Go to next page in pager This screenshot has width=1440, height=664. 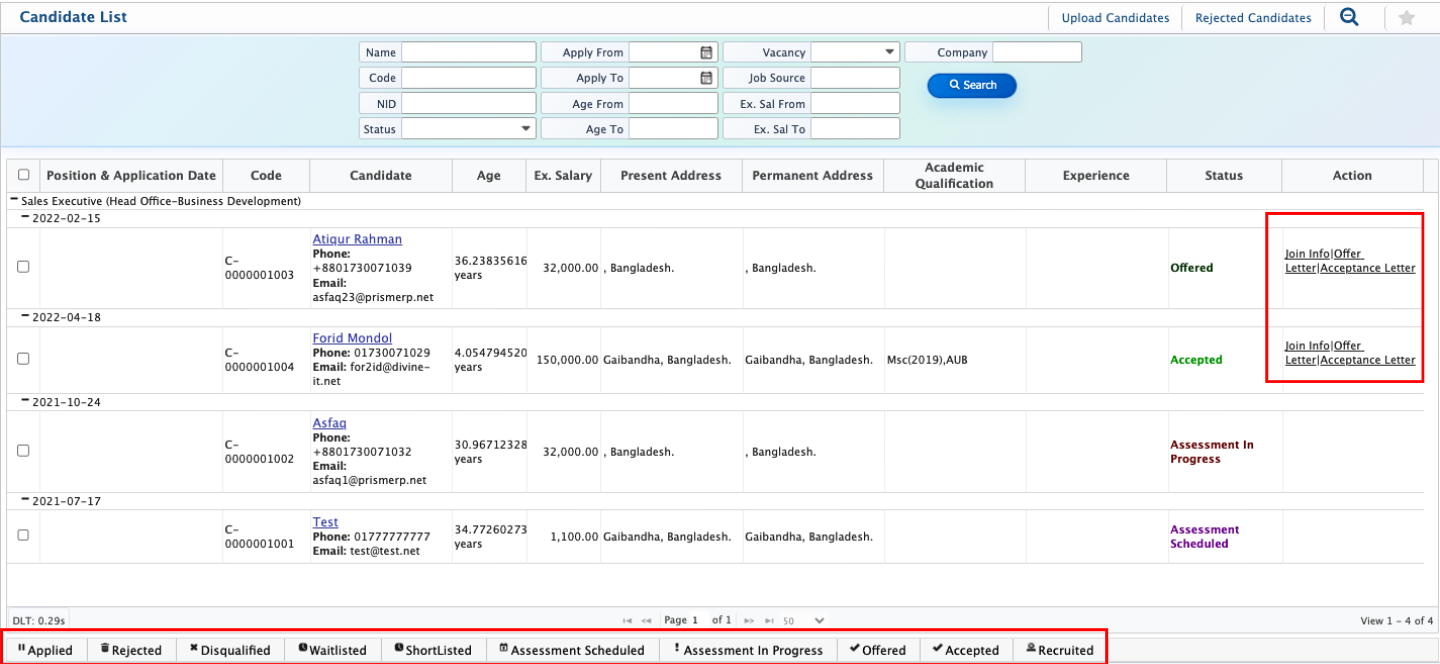[x=748, y=621]
